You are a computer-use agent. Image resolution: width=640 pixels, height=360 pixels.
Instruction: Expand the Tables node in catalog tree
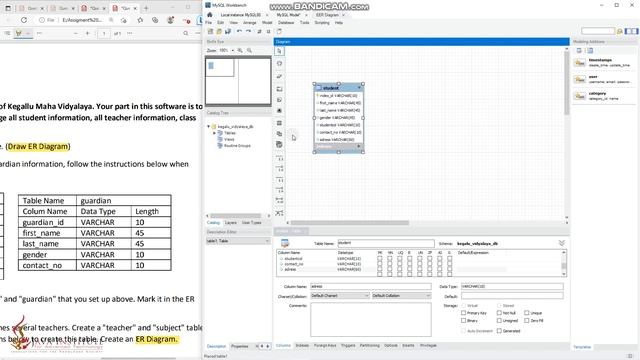(214, 133)
